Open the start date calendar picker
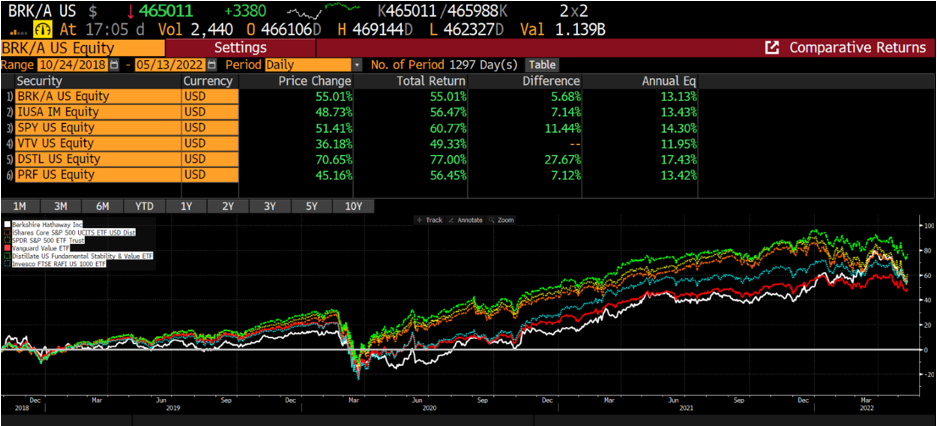Image resolution: width=937 pixels, height=426 pixels. (114, 65)
